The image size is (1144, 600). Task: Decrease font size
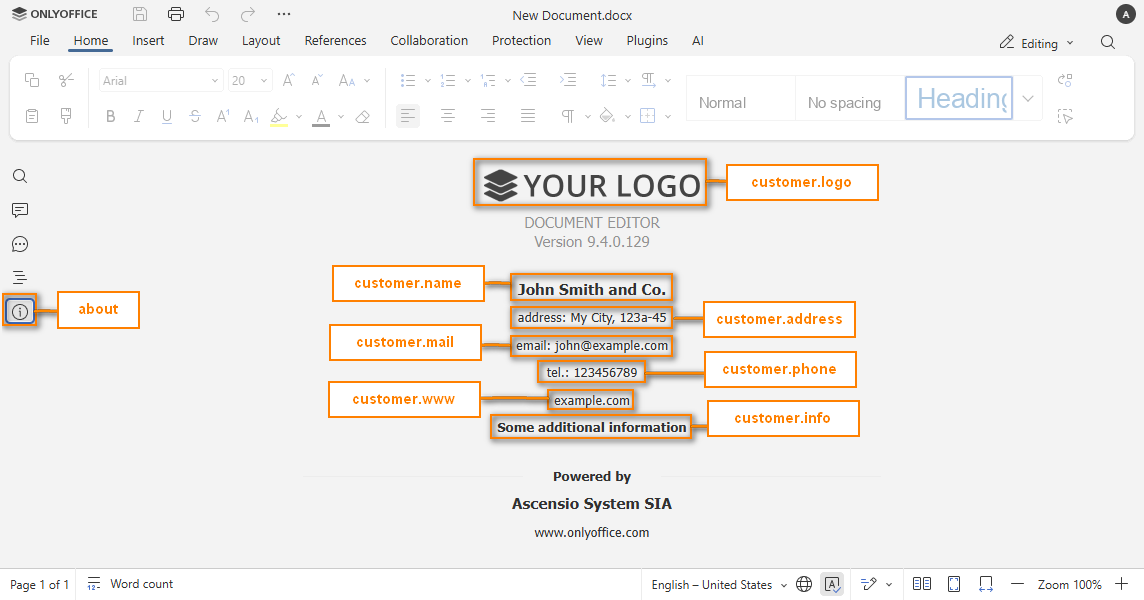click(x=317, y=80)
